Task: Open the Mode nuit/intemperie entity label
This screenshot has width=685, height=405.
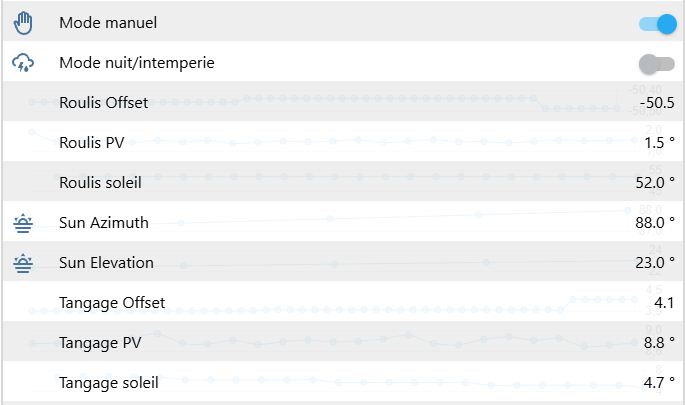Action: (137, 63)
